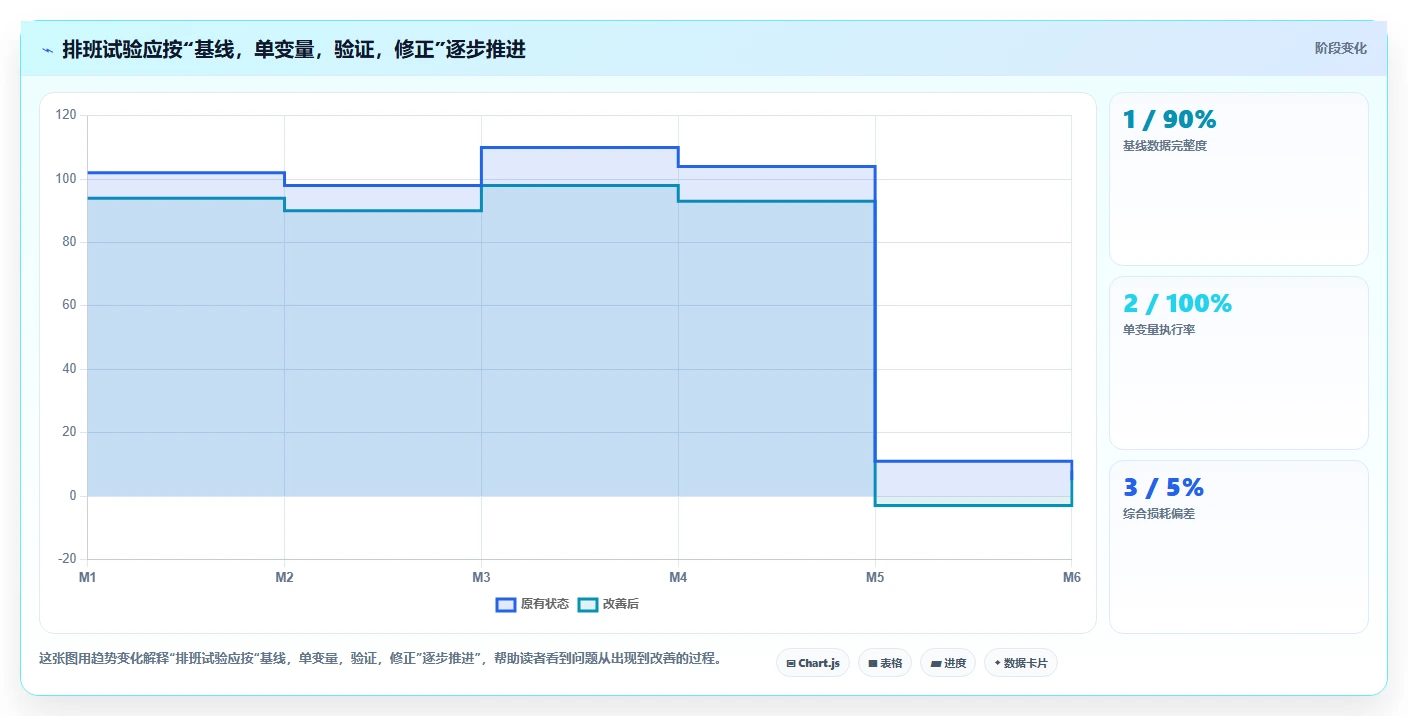Click the 阶段变化 label in header
The image size is (1408, 716).
click(x=1340, y=48)
